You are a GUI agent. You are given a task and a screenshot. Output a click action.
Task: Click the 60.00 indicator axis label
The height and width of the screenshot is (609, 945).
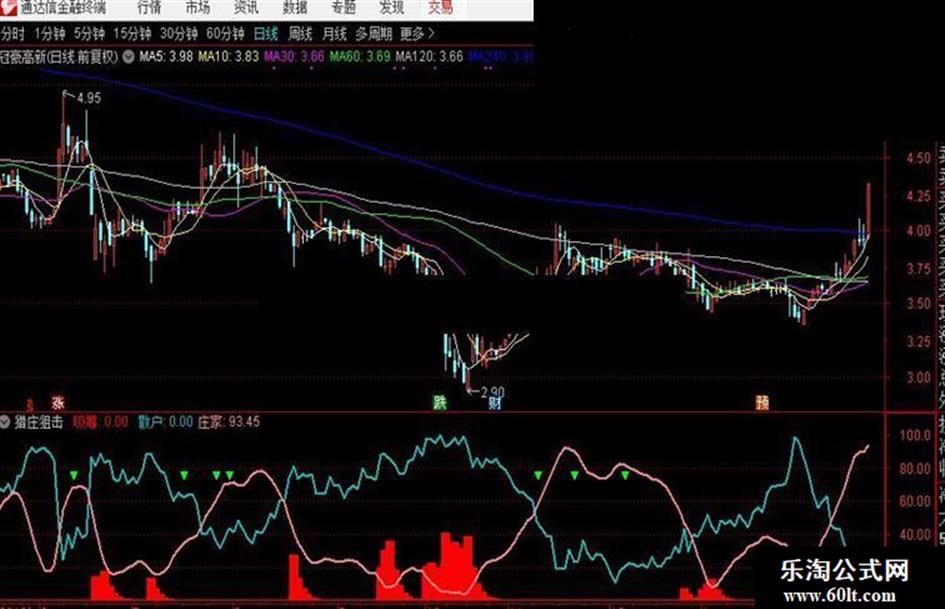click(x=915, y=501)
